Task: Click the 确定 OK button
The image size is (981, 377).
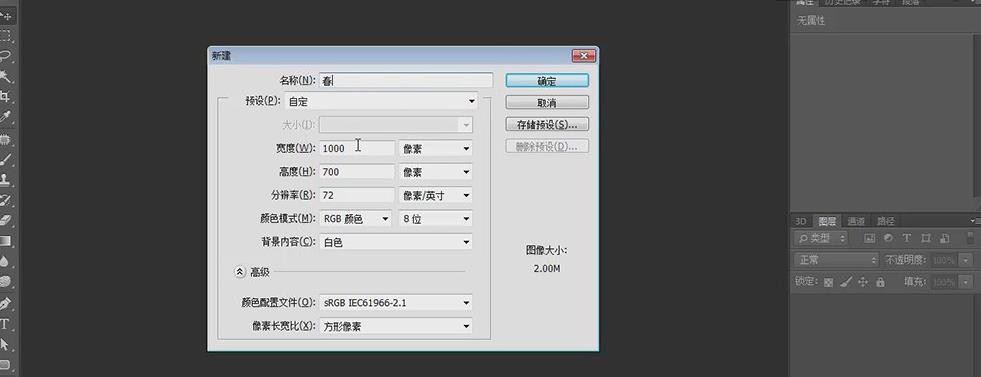Action: (x=547, y=81)
